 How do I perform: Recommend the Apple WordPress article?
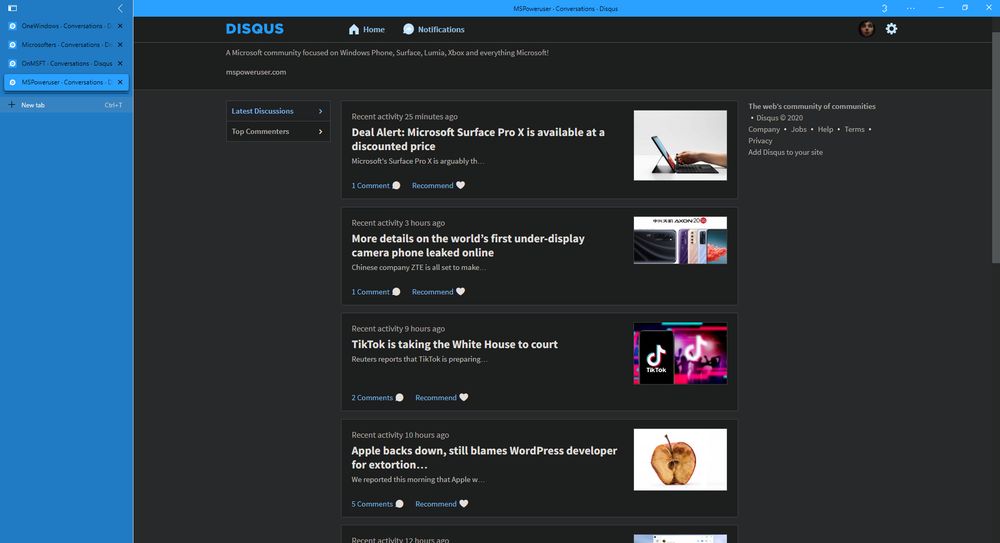(x=435, y=504)
